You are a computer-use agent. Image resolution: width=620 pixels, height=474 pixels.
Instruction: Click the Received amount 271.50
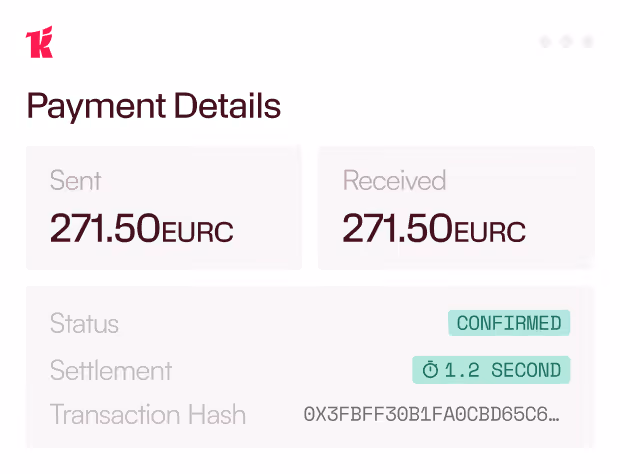pos(397,228)
